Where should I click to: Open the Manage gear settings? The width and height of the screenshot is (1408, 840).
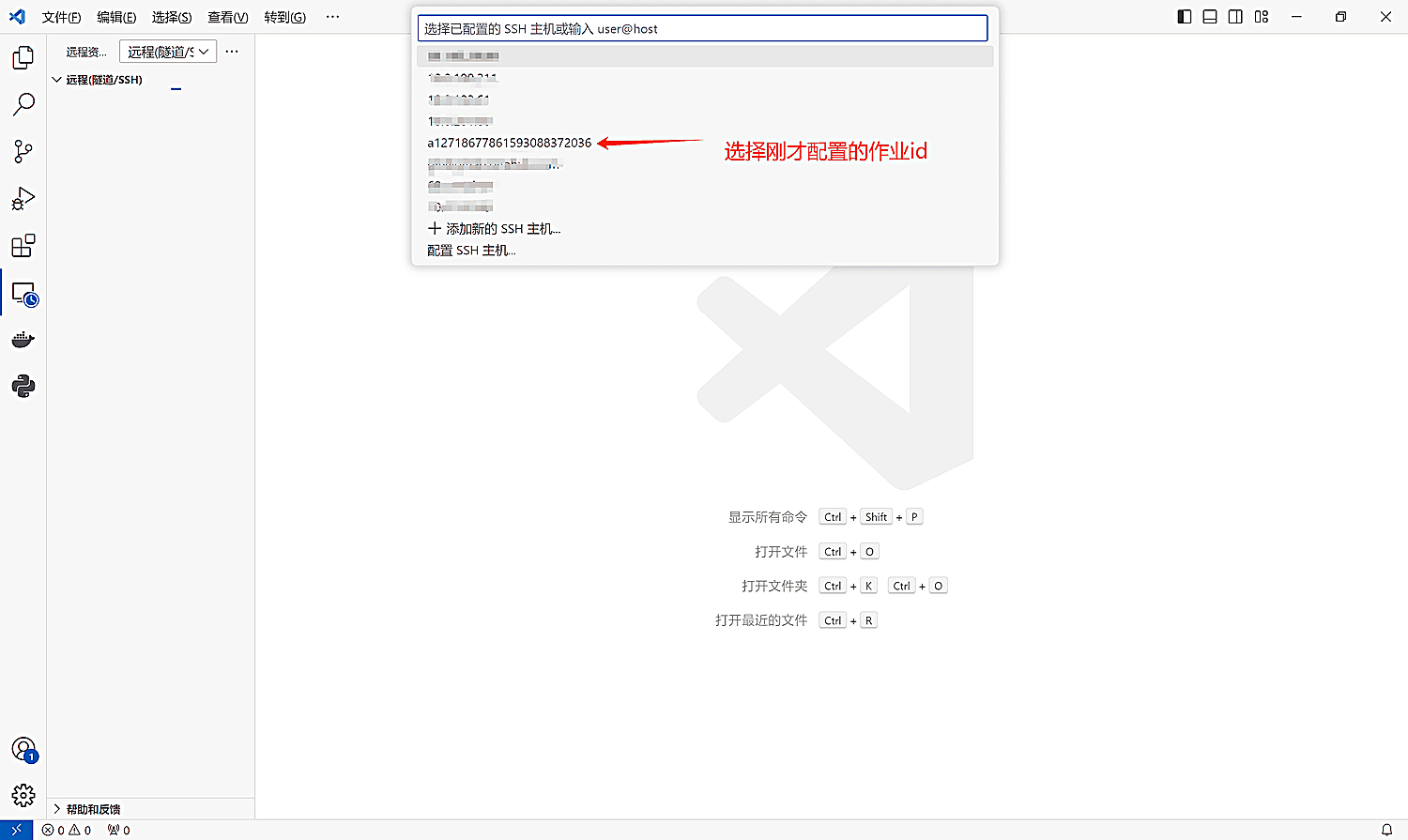click(23, 796)
